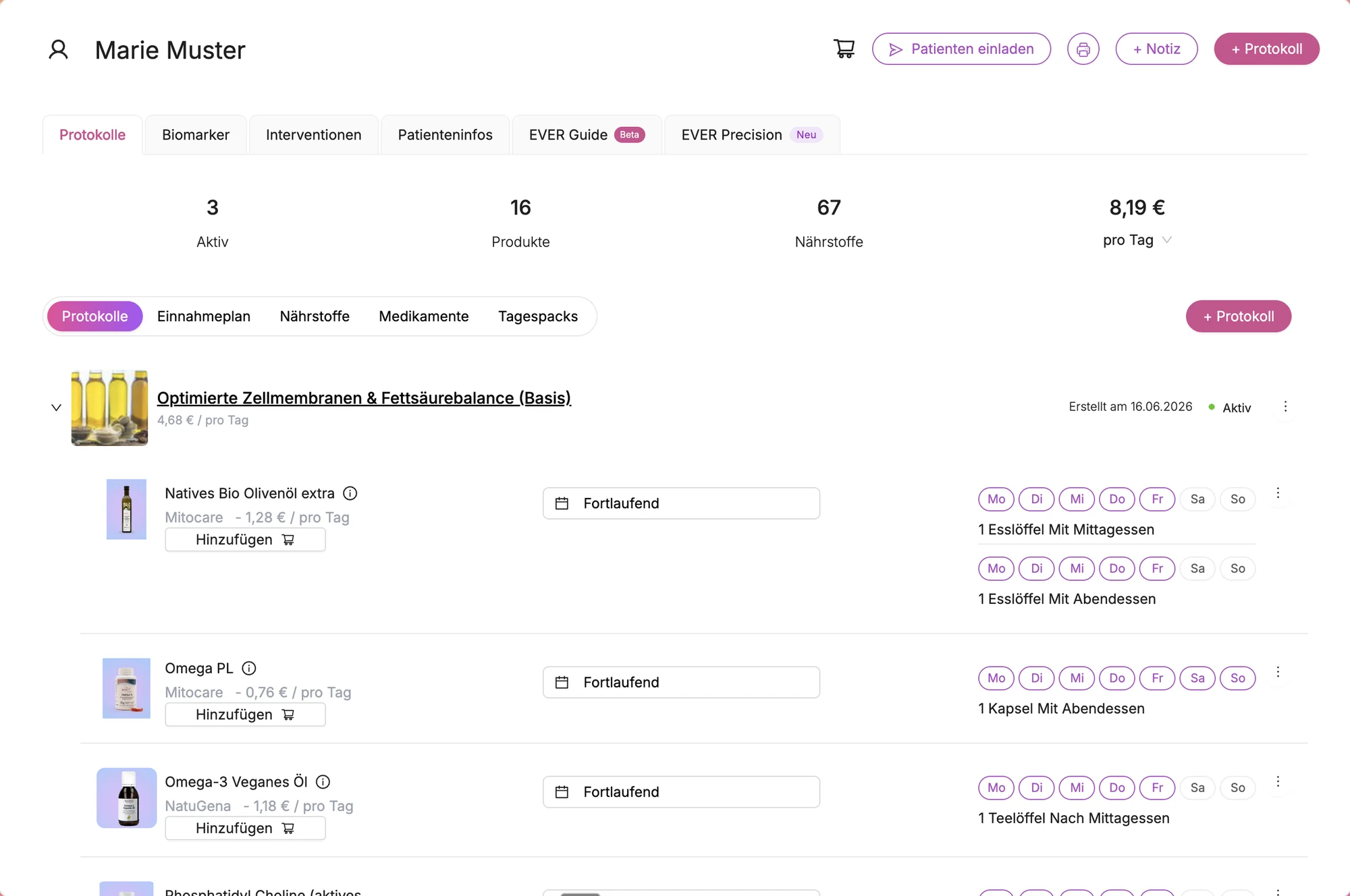Open Fortlaufend duration field for Natives Bio Olivenöl
Viewport: 1350px width, 896px height.
[x=681, y=503]
